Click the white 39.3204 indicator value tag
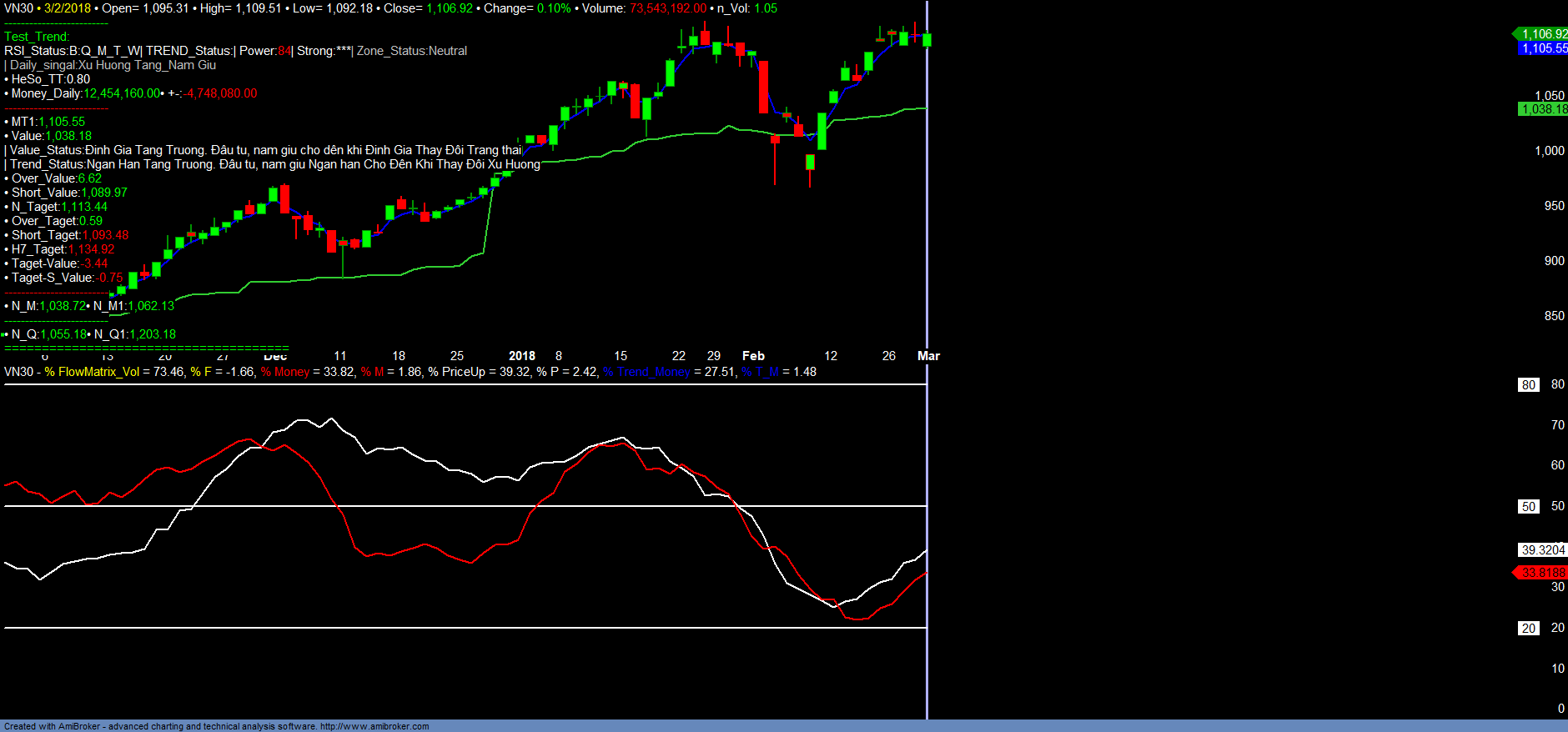The image size is (1568, 732). [x=1542, y=550]
